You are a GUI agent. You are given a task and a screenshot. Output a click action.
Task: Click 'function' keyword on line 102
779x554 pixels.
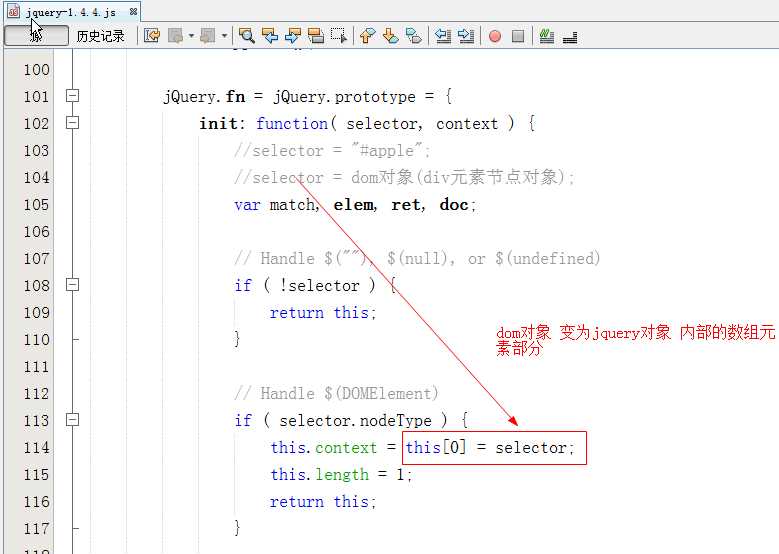click(x=292, y=123)
